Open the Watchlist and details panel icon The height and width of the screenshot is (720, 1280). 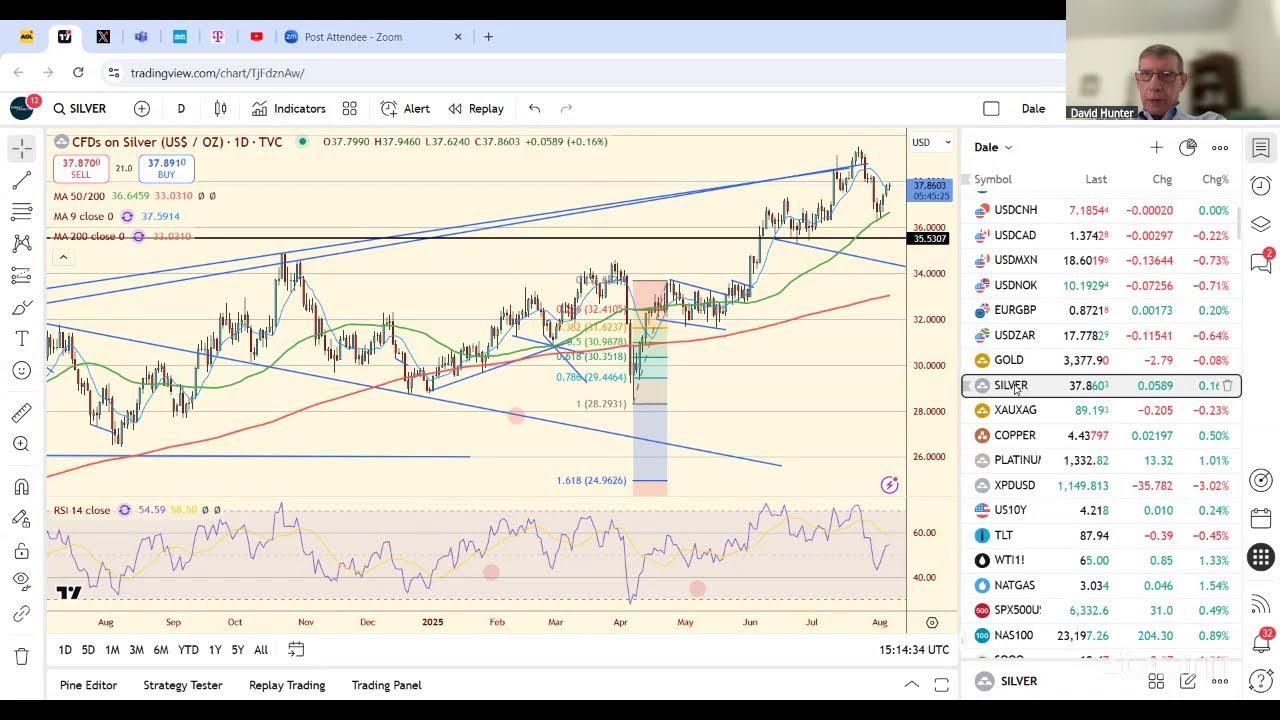pos(1261,148)
